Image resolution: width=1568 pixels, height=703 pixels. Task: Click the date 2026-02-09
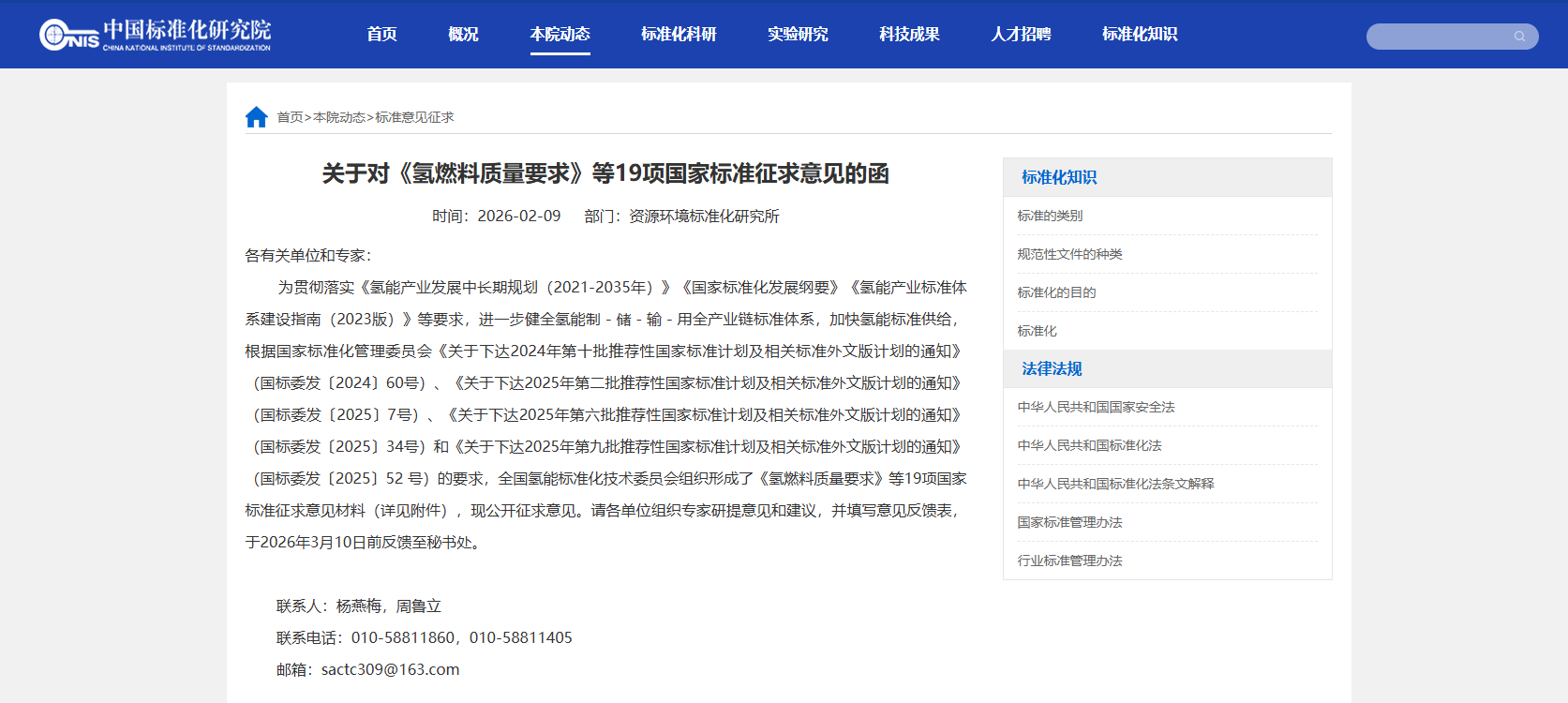point(519,217)
